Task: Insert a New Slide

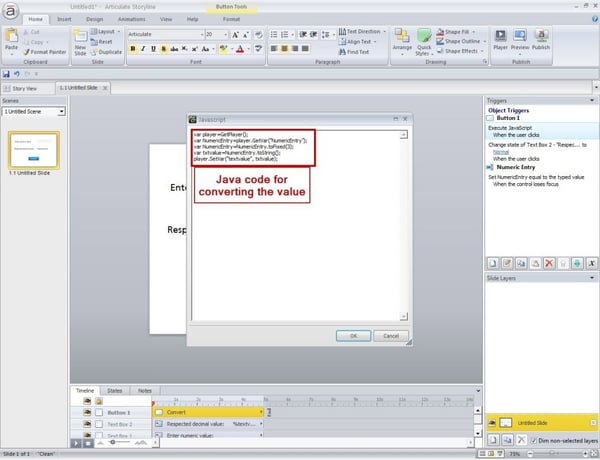Action: coord(80,42)
